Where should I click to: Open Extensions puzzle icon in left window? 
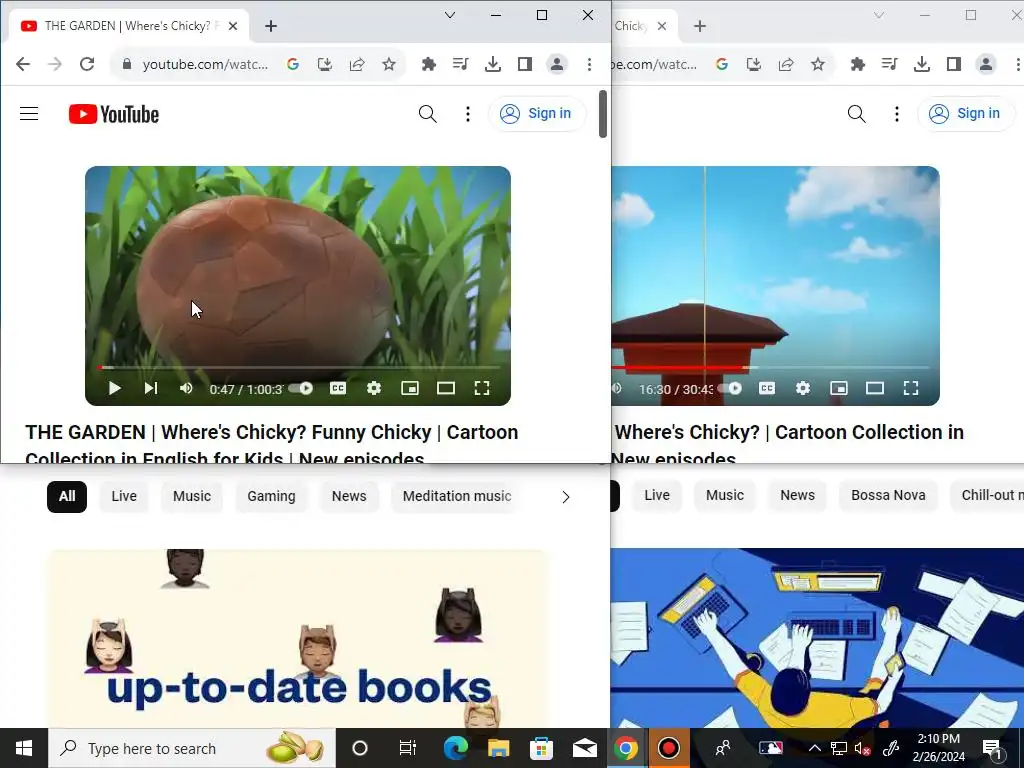pyautogui.click(x=429, y=64)
